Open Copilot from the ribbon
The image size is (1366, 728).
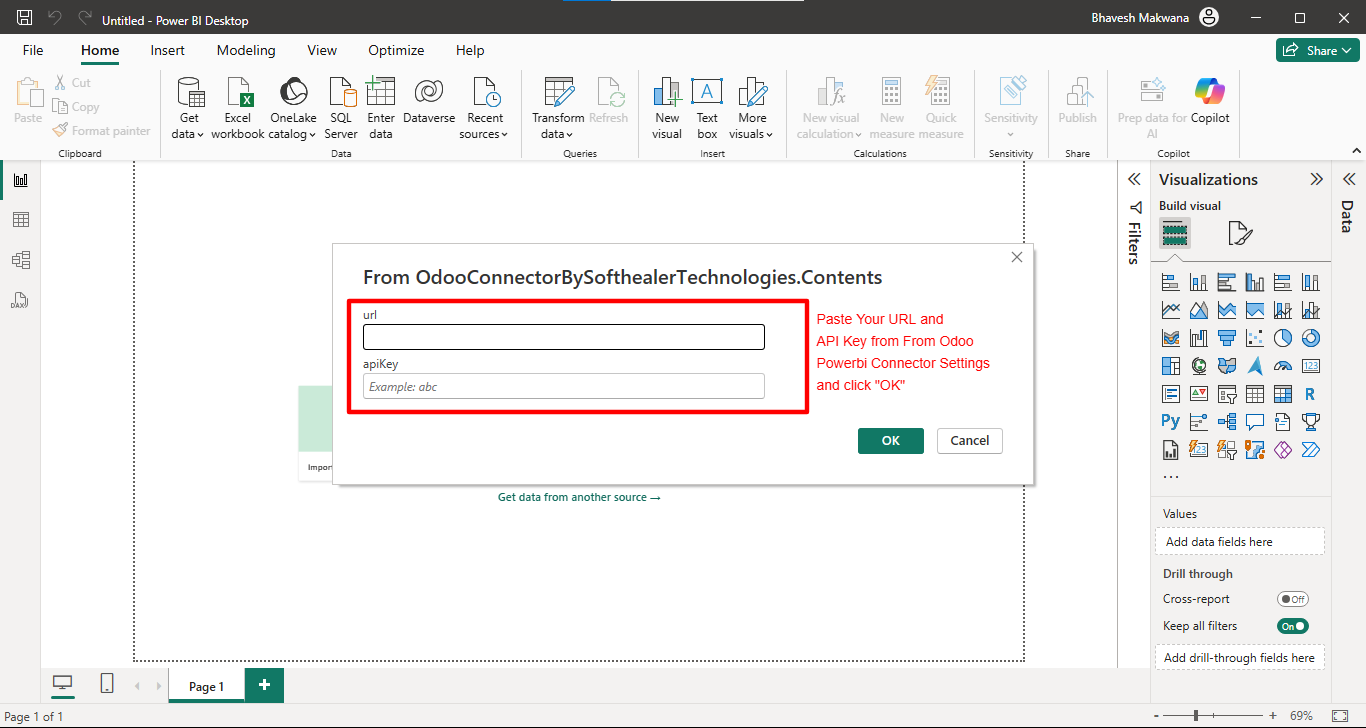tap(1210, 101)
